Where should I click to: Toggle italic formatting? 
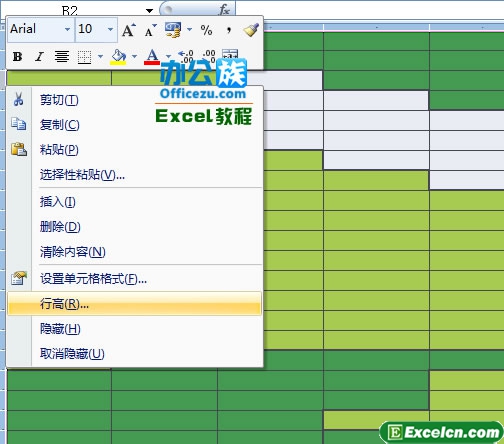(39, 57)
